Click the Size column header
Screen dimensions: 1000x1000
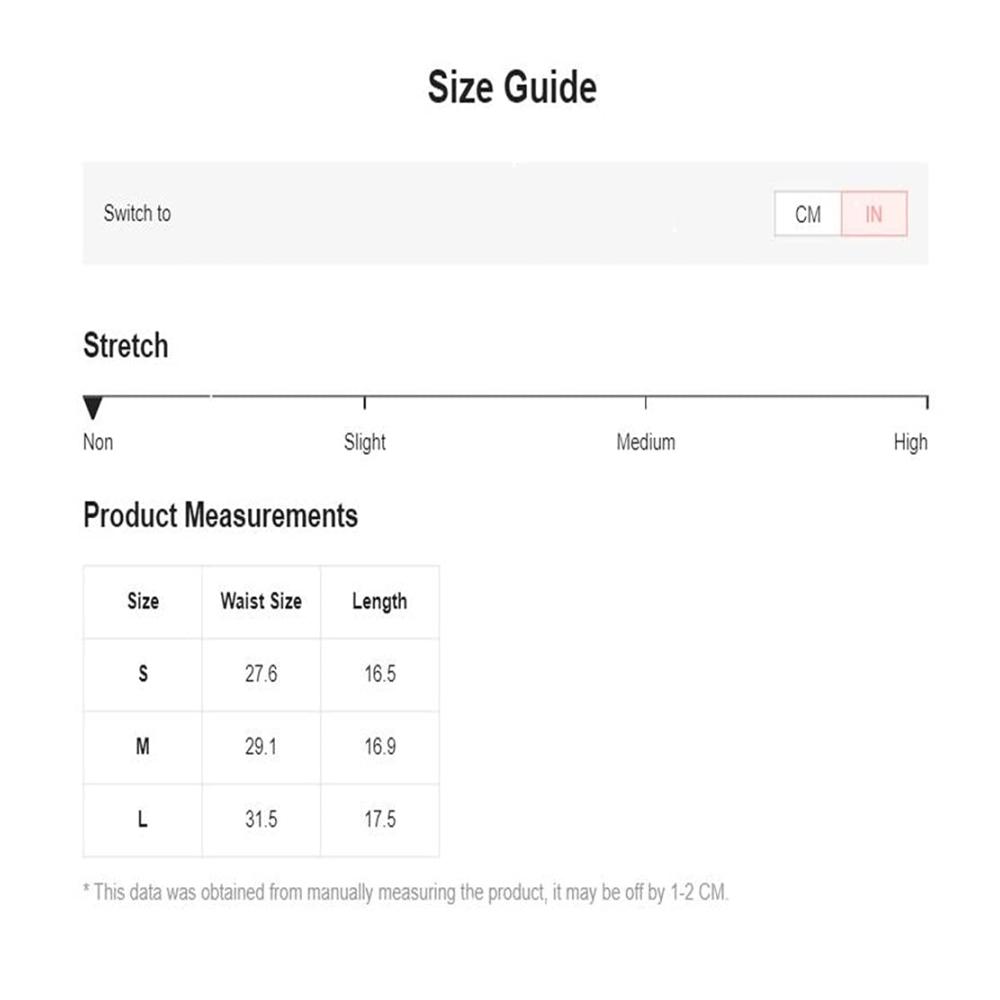pos(143,601)
